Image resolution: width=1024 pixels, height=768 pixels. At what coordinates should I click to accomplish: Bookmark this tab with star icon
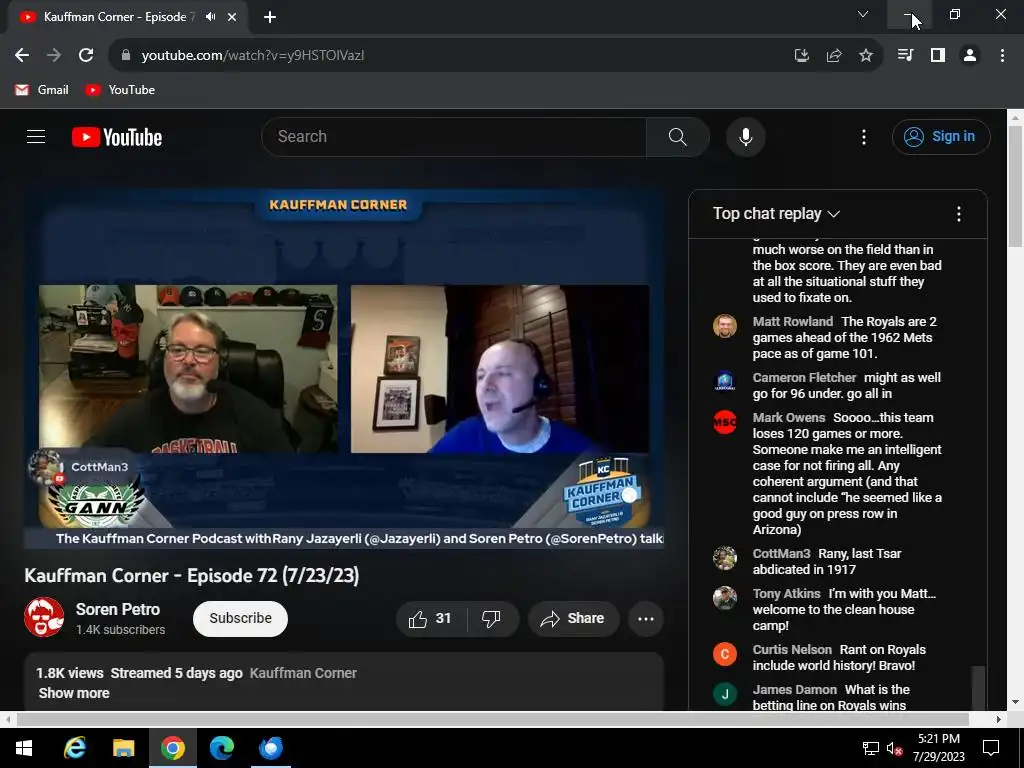click(x=866, y=56)
